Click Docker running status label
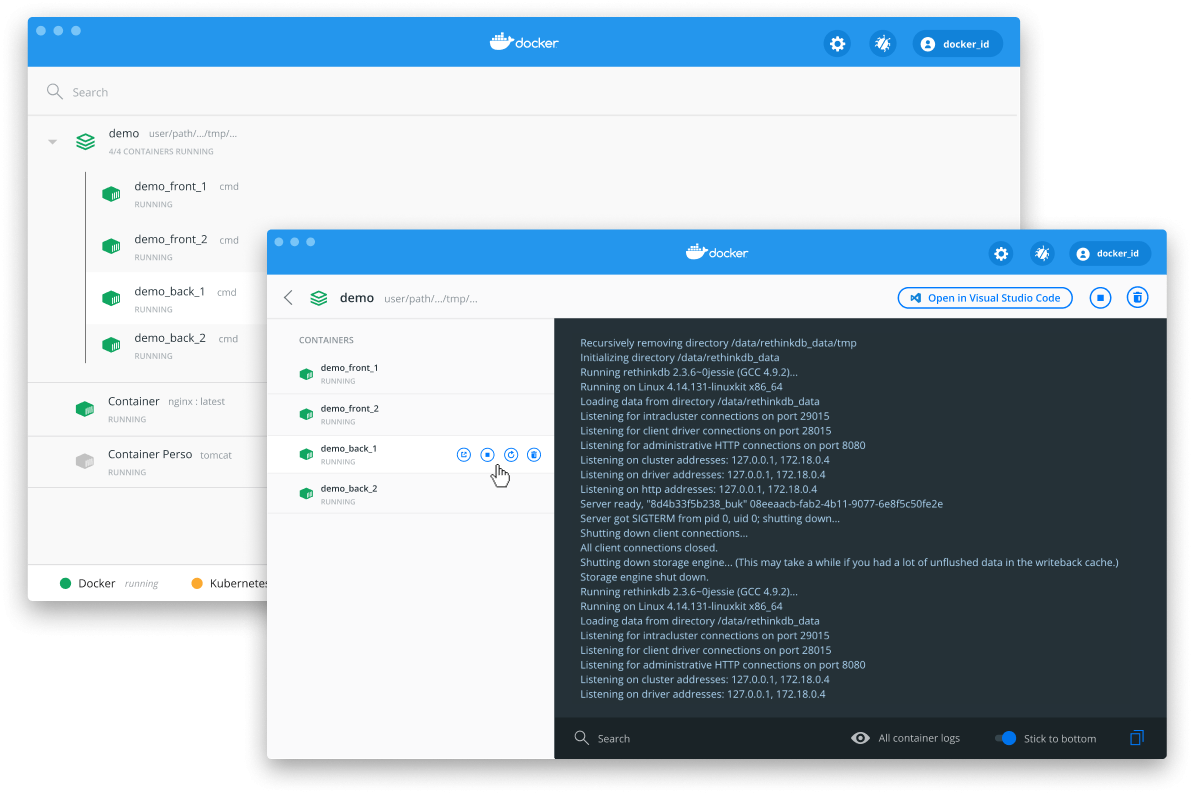This screenshot has height=793, width=1191. pos(118,583)
